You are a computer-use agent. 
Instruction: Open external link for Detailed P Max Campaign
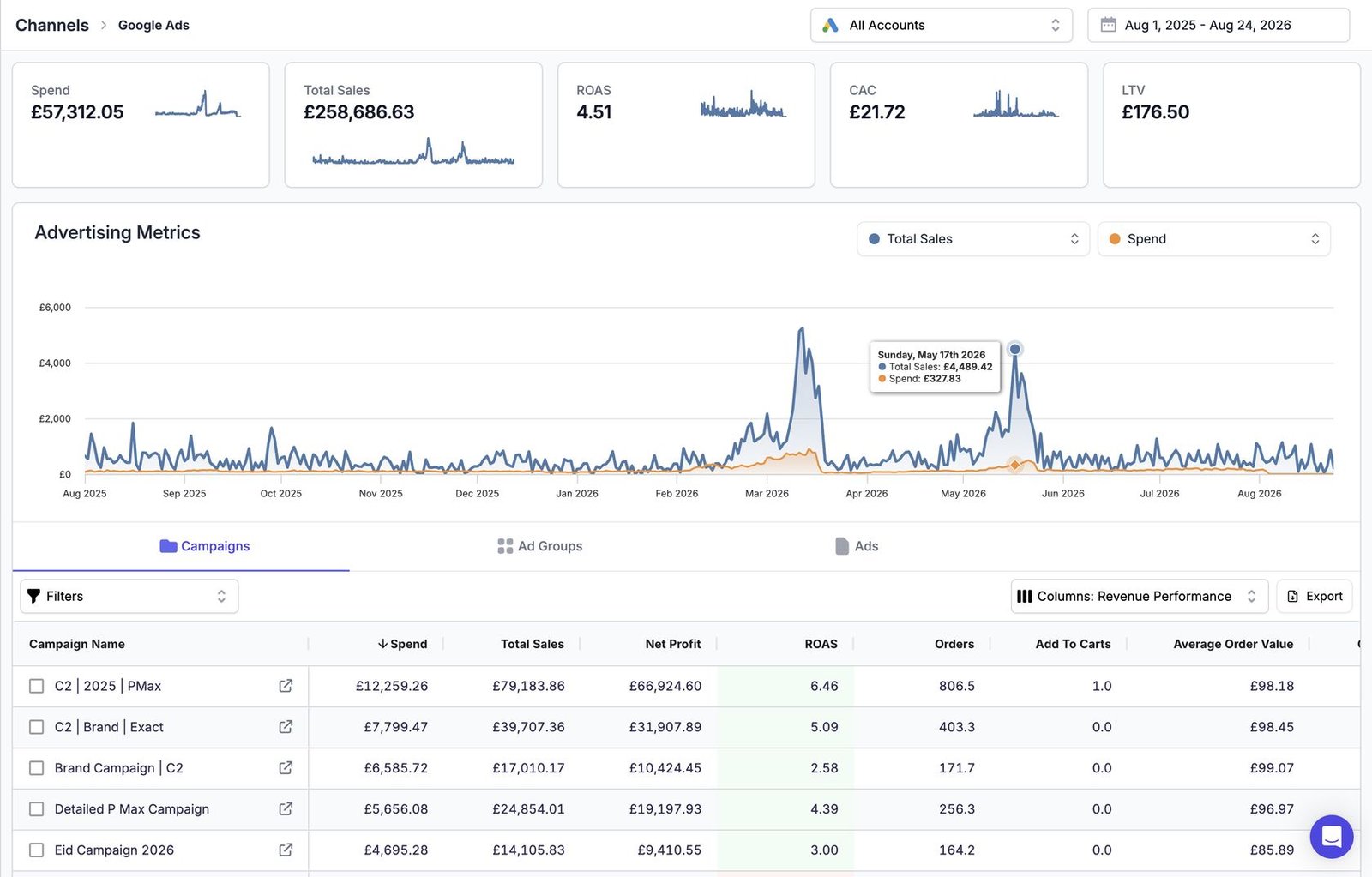286,808
